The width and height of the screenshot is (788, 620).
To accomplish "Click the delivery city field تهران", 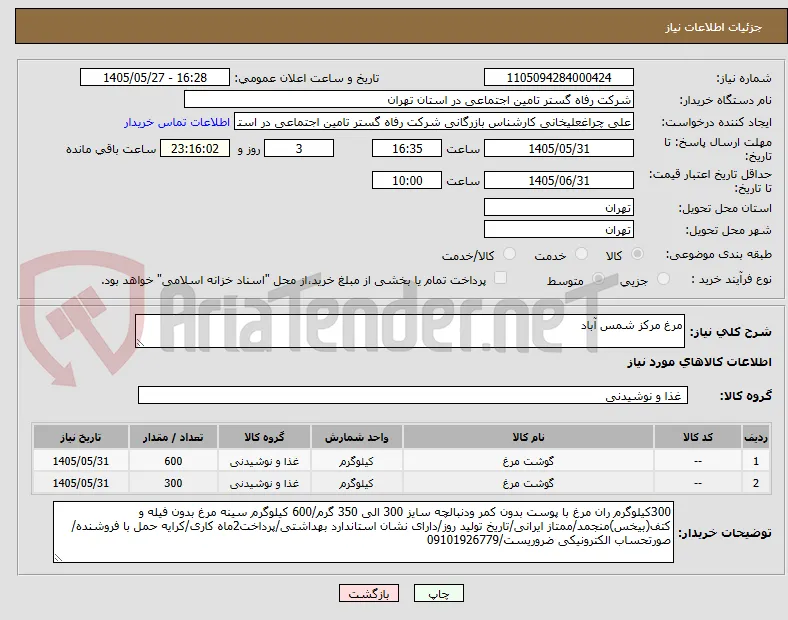I will [558, 230].
